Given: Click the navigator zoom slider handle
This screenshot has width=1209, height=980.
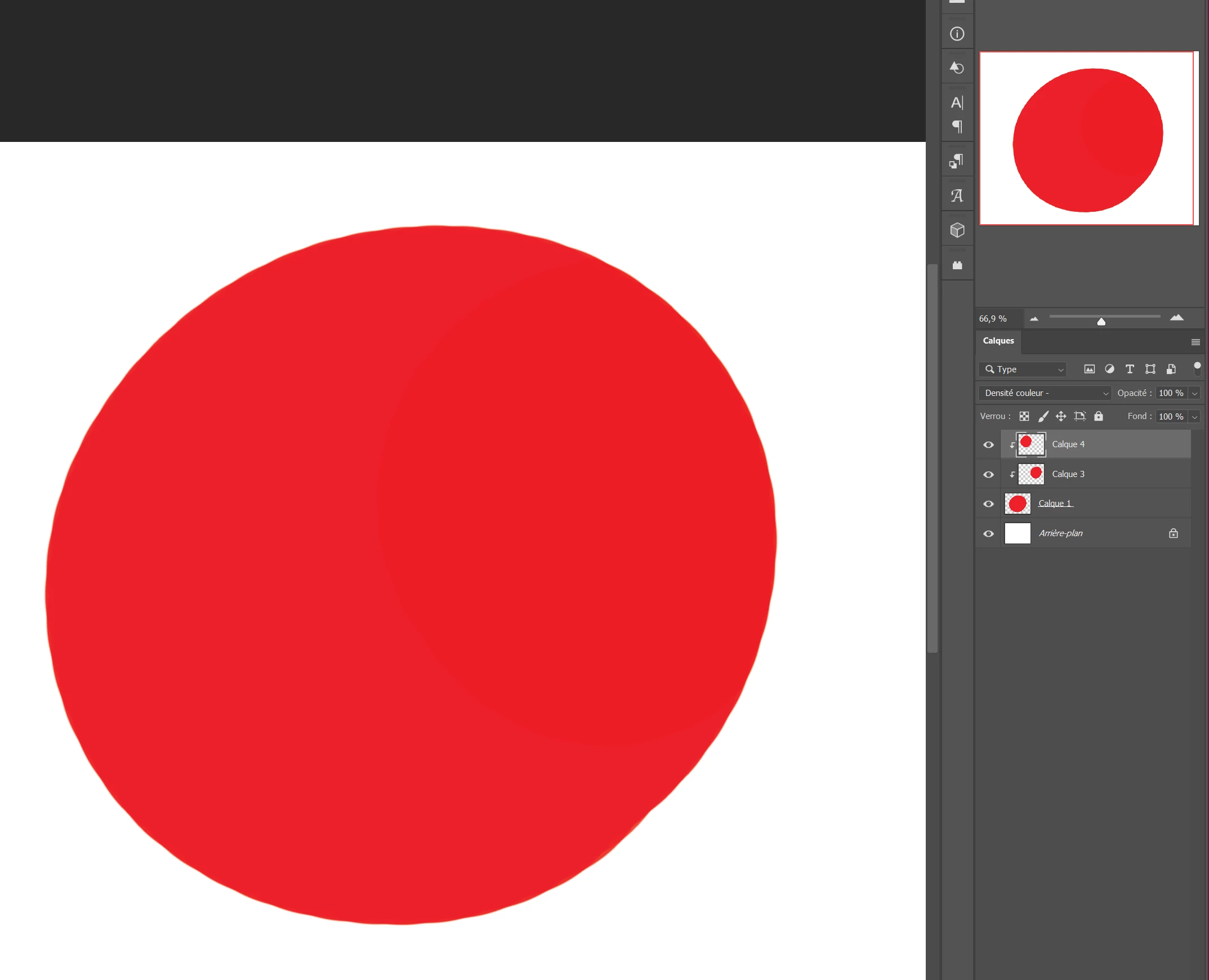Looking at the screenshot, I should click(1101, 322).
